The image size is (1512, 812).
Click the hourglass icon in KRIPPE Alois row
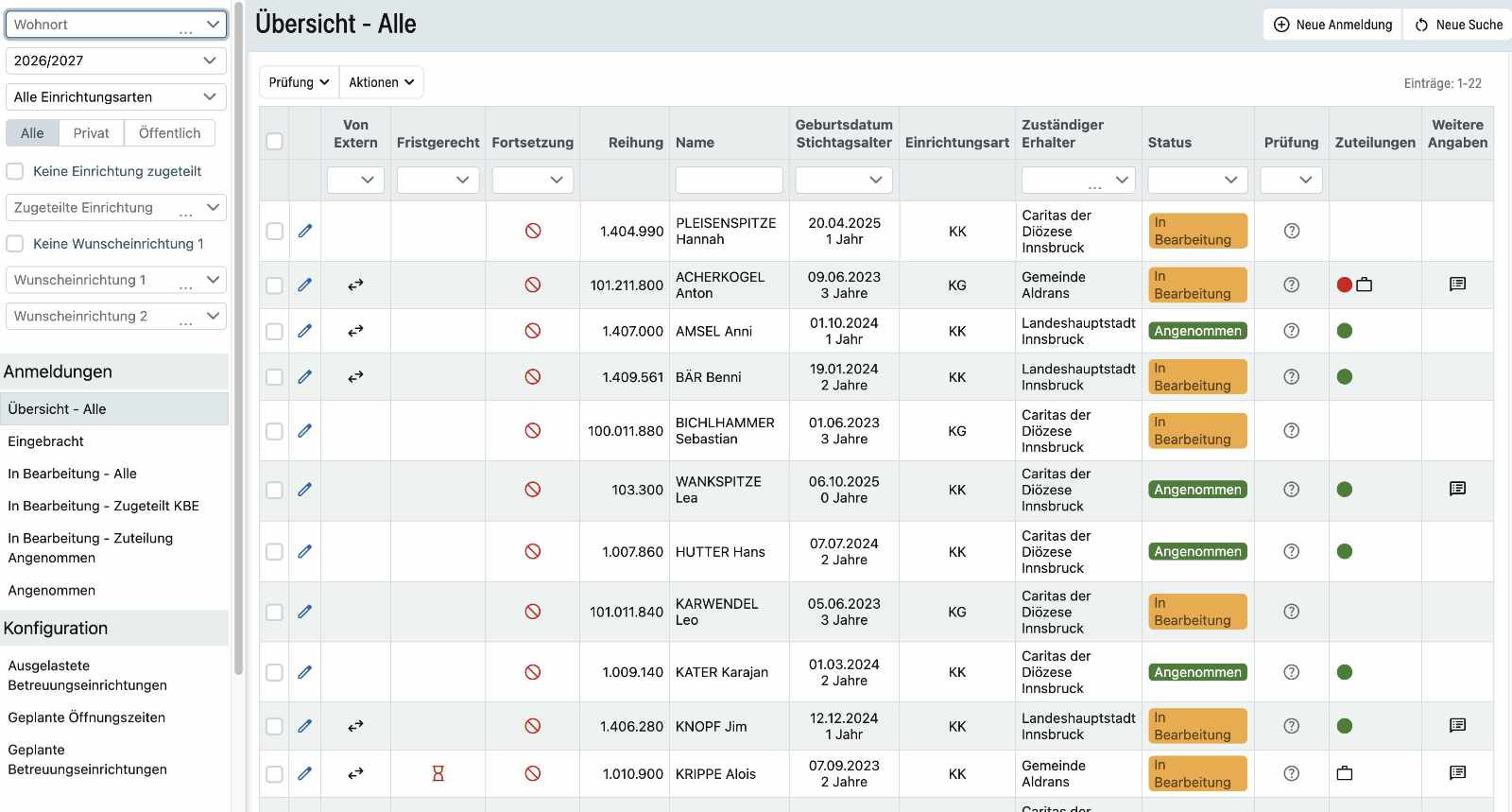pyautogui.click(x=438, y=773)
